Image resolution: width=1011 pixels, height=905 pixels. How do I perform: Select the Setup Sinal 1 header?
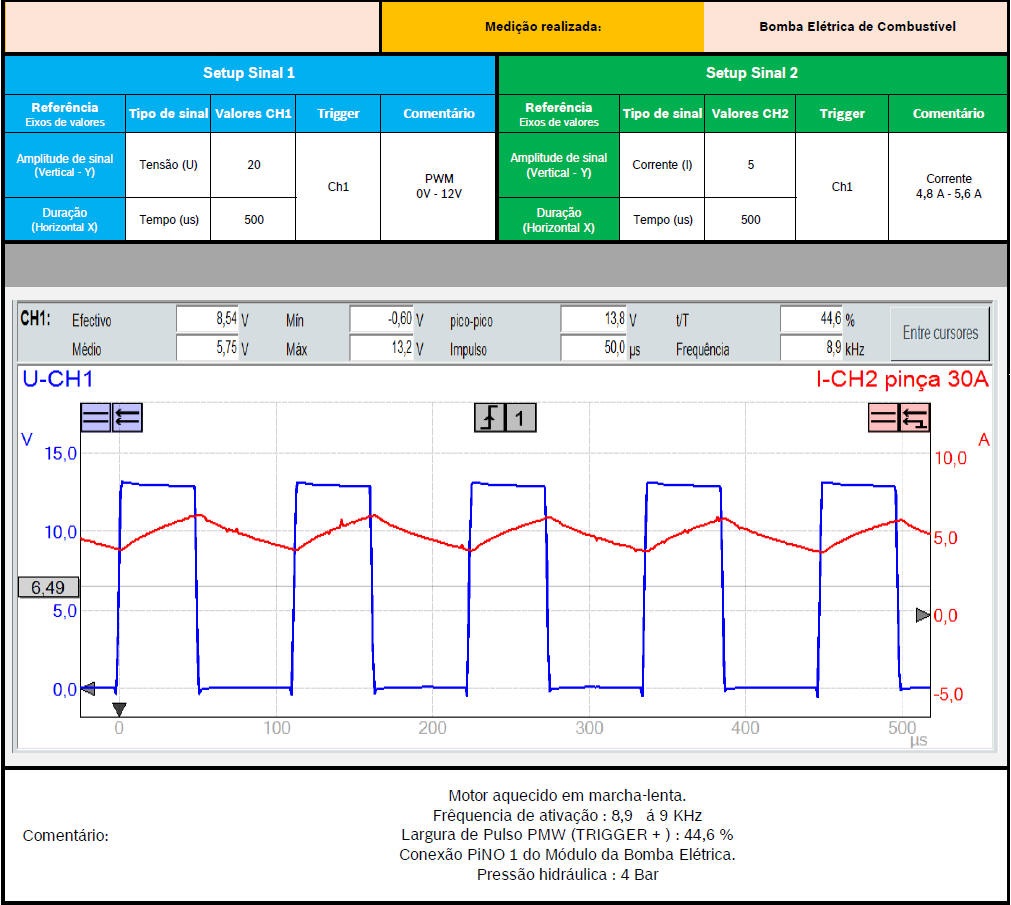249,73
